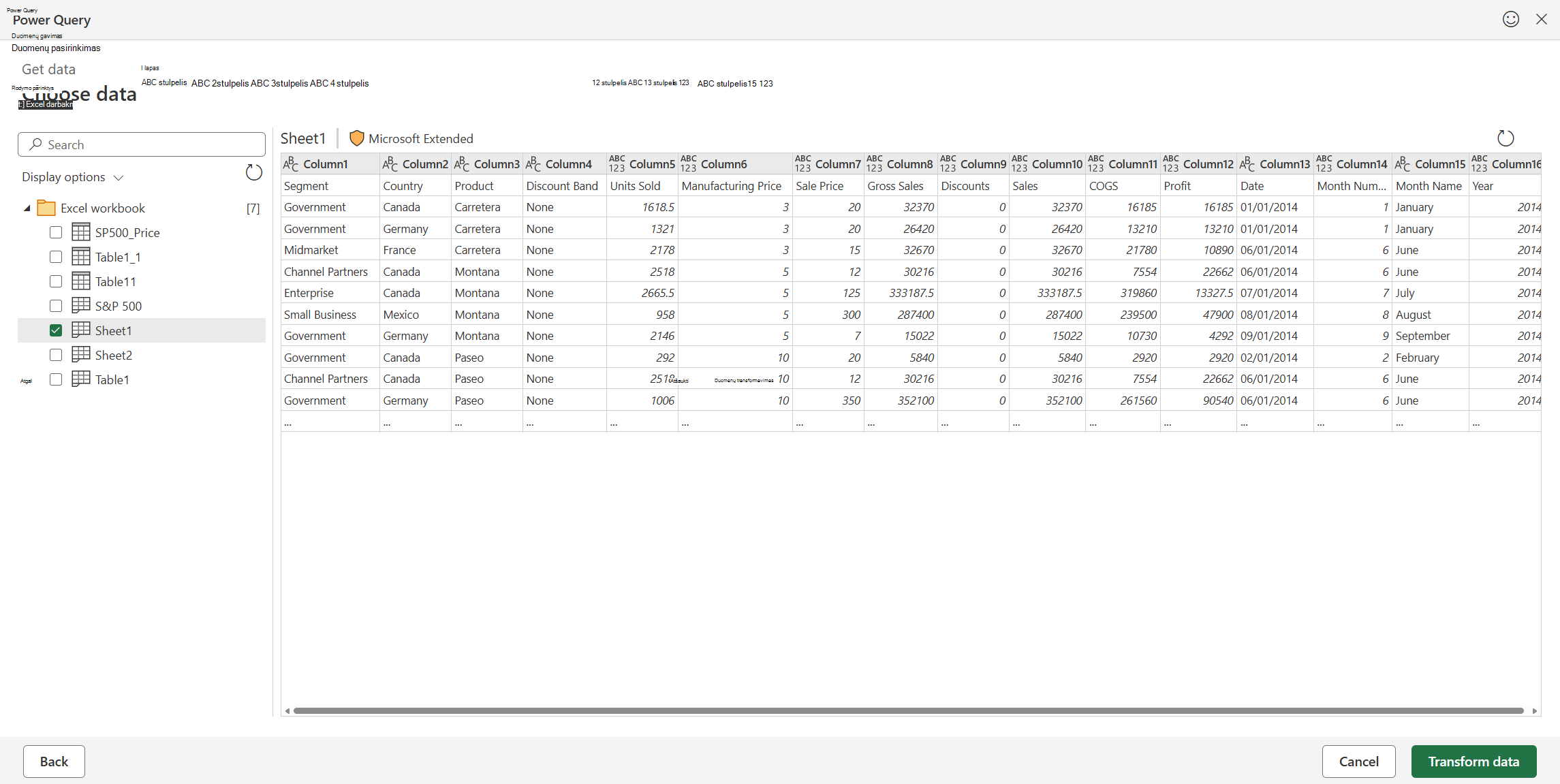The image size is (1560, 784).
Task: Click the text type icon of Column4
Action: point(533,164)
